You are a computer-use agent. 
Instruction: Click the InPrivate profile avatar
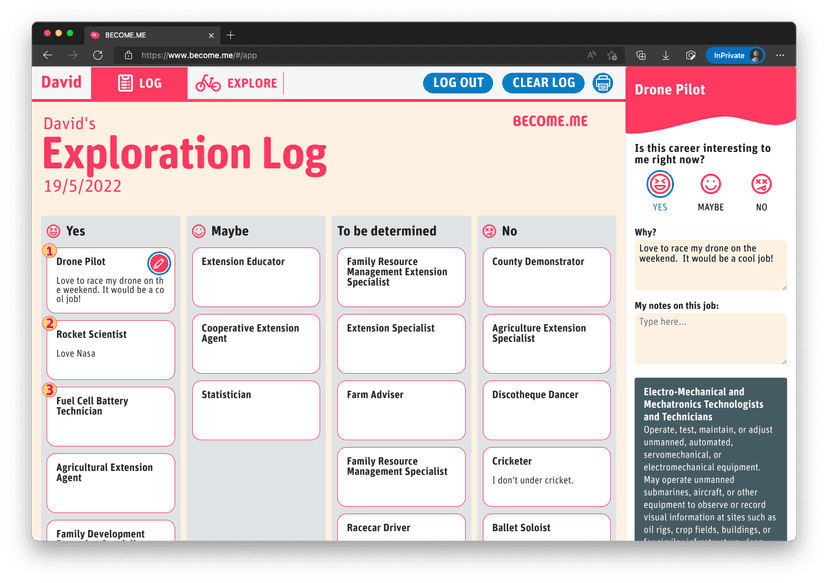tap(757, 55)
